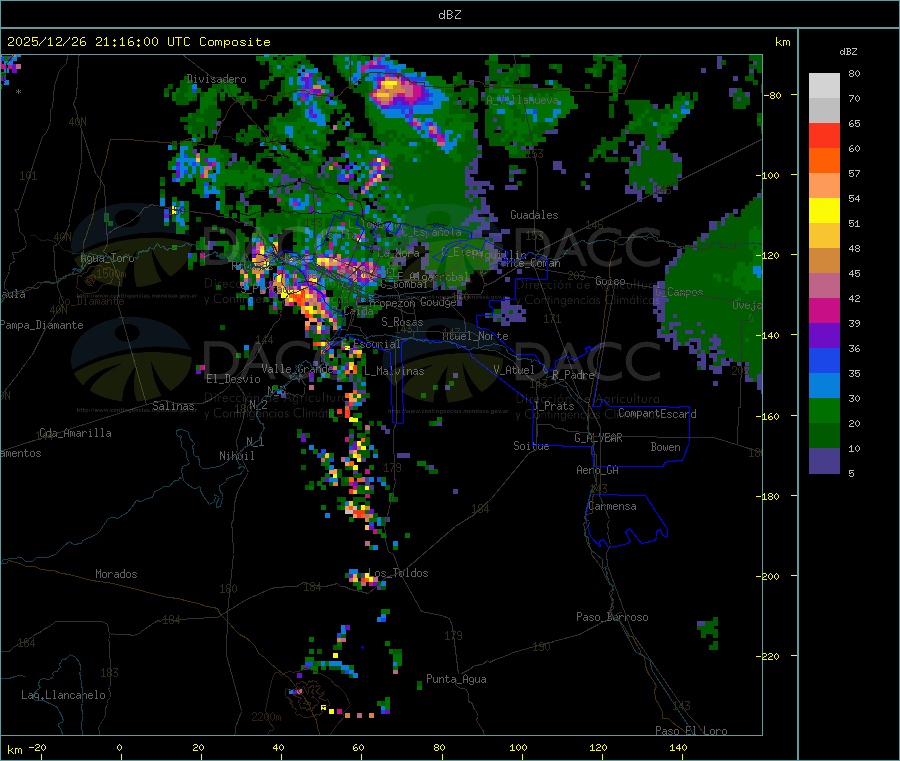Select the Guadales place label
This screenshot has width=900, height=761.
(534, 215)
